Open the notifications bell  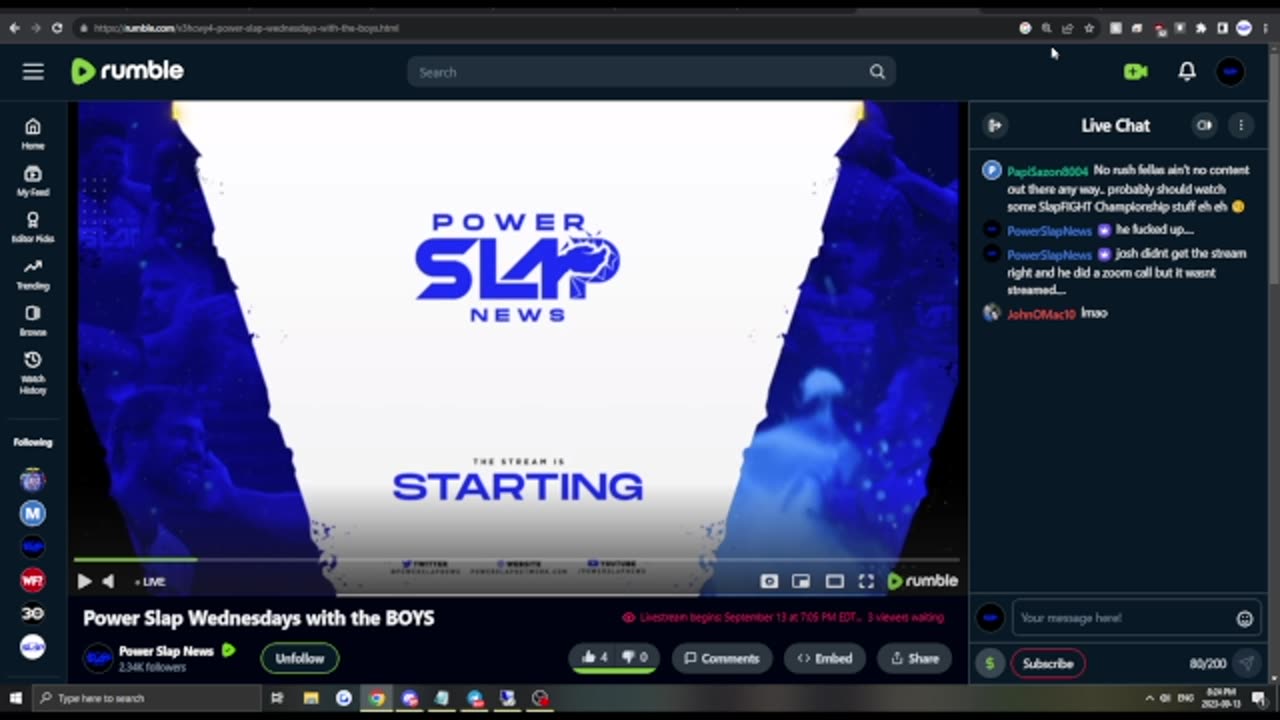(x=1187, y=72)
